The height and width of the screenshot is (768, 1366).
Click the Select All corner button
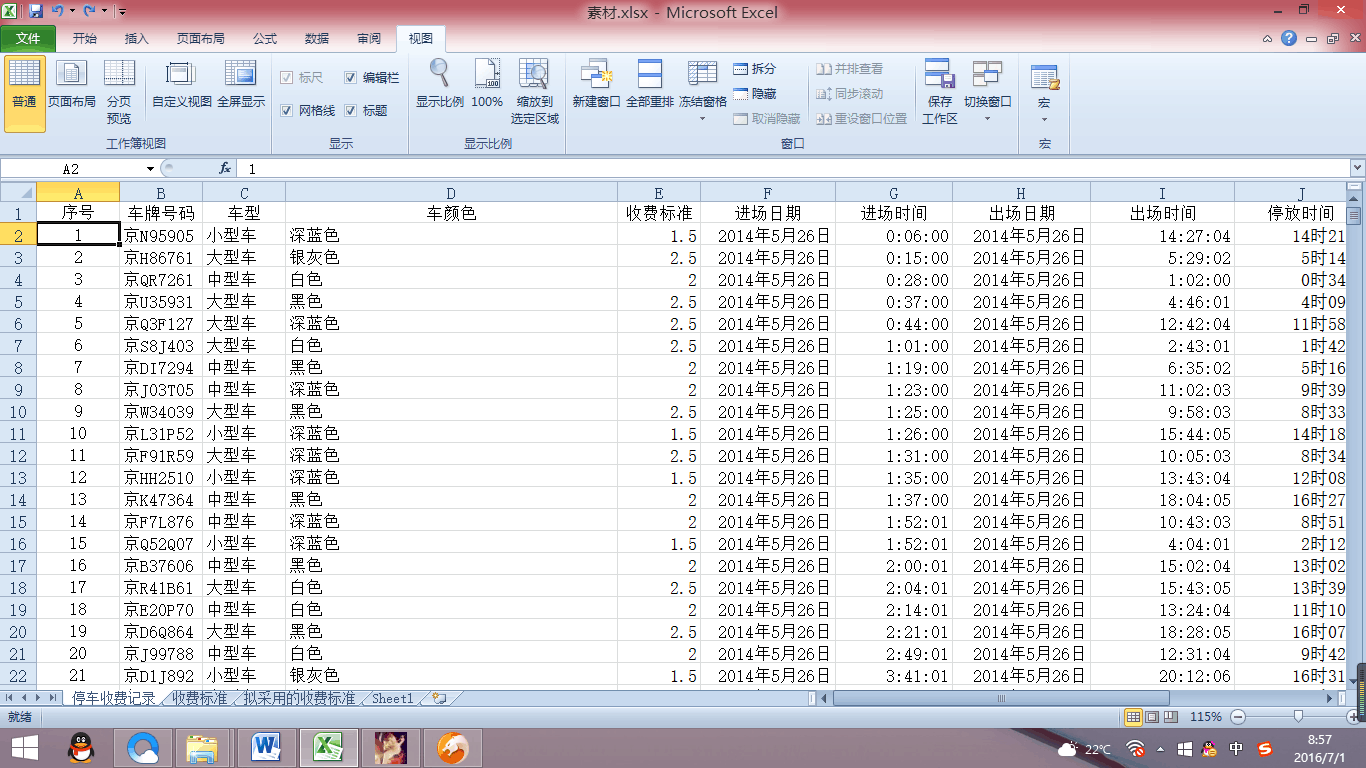tap(18, 192)
